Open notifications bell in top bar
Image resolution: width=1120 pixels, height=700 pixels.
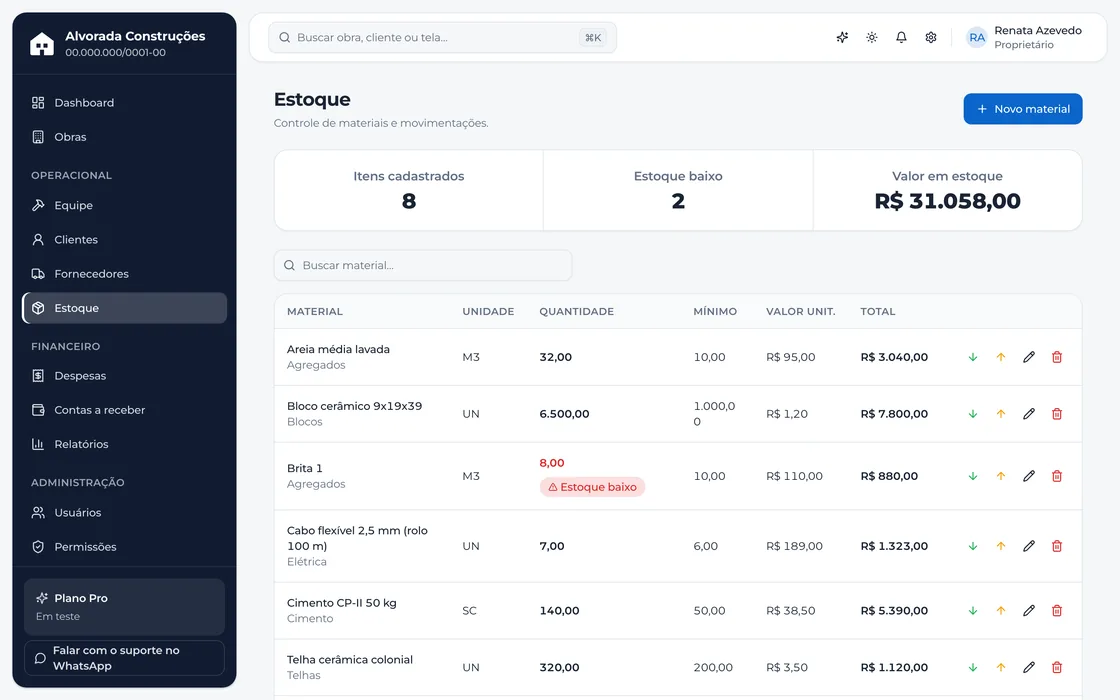pyautogui.click(x=901, y=37)
